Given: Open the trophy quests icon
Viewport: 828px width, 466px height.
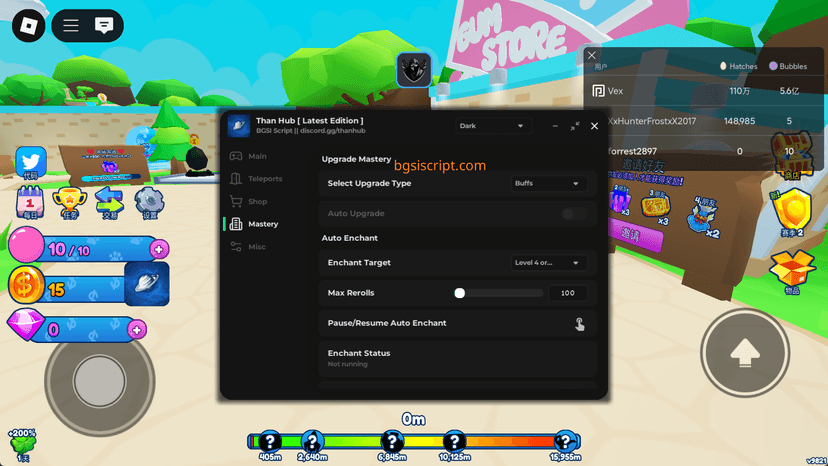Looking at the screenshot, I should (x=69, y=202).
